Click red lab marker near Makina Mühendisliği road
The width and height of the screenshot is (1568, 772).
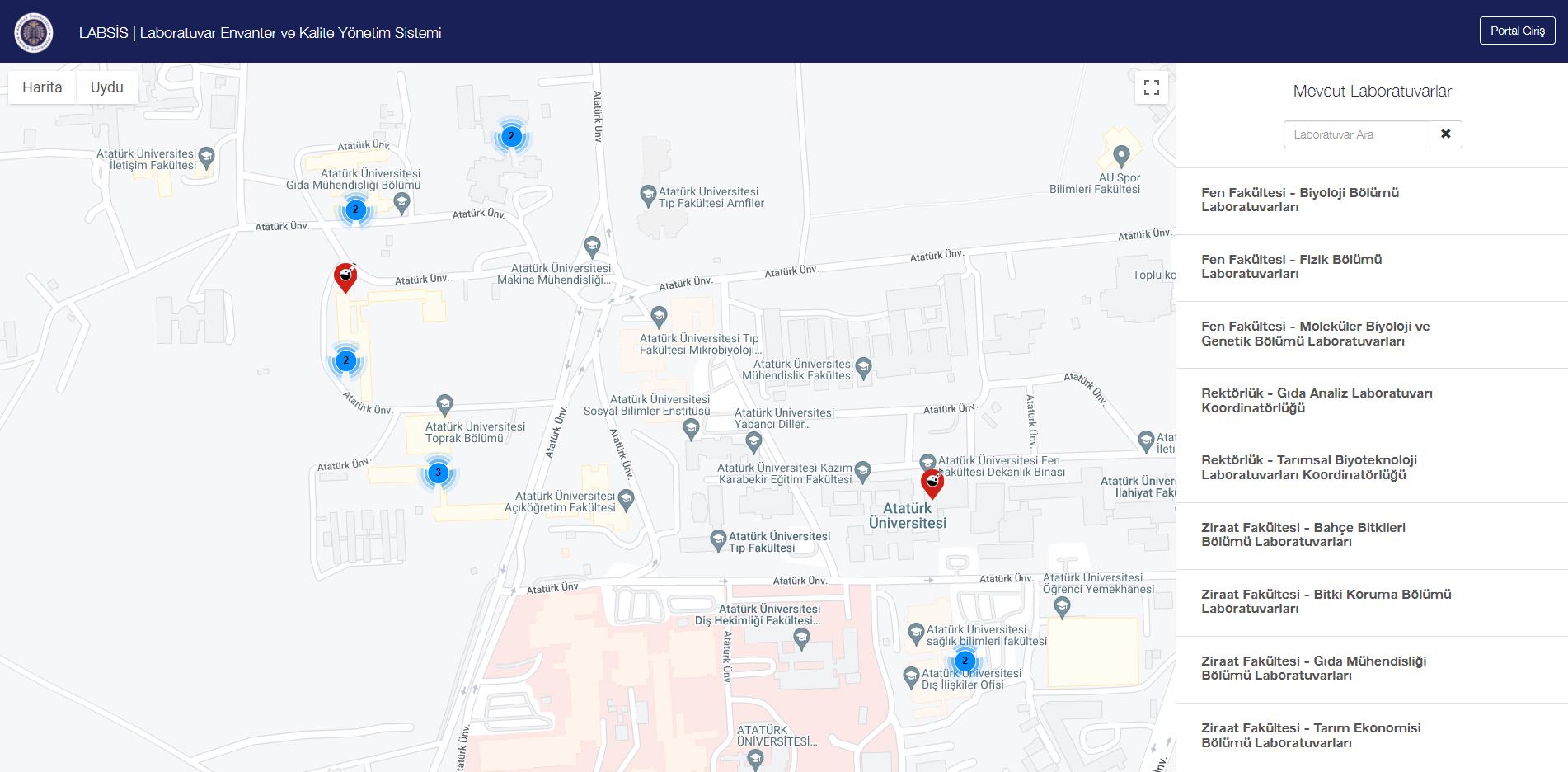click(345, 277)
